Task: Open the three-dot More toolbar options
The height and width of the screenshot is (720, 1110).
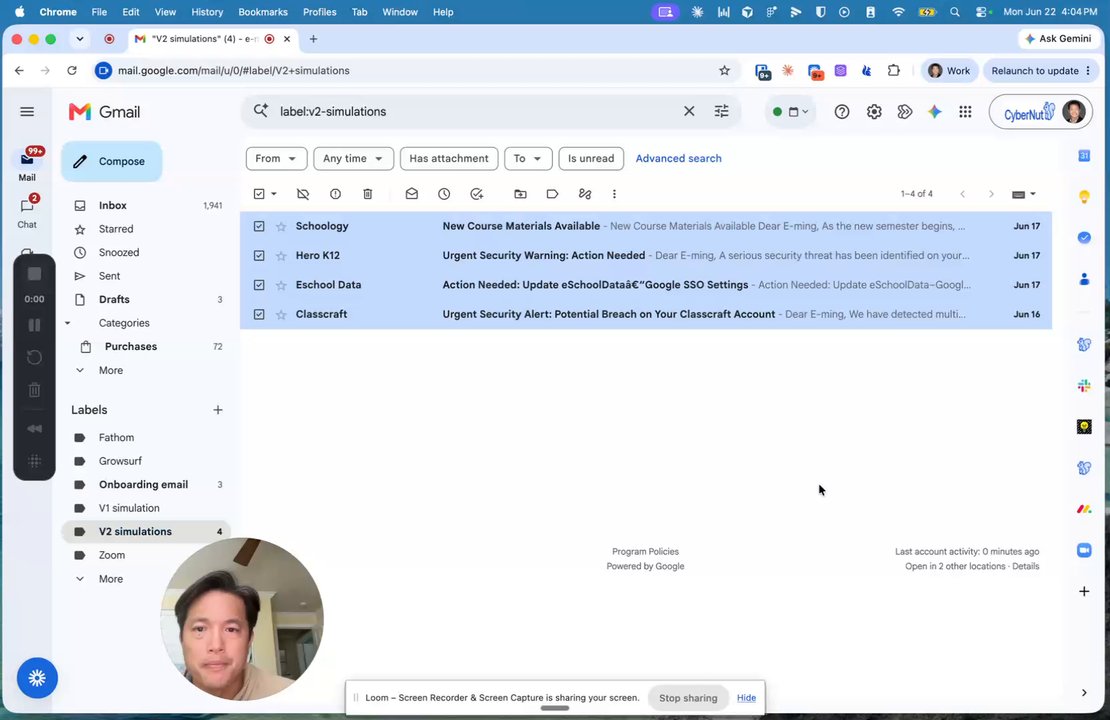Action: pos(614,194)
